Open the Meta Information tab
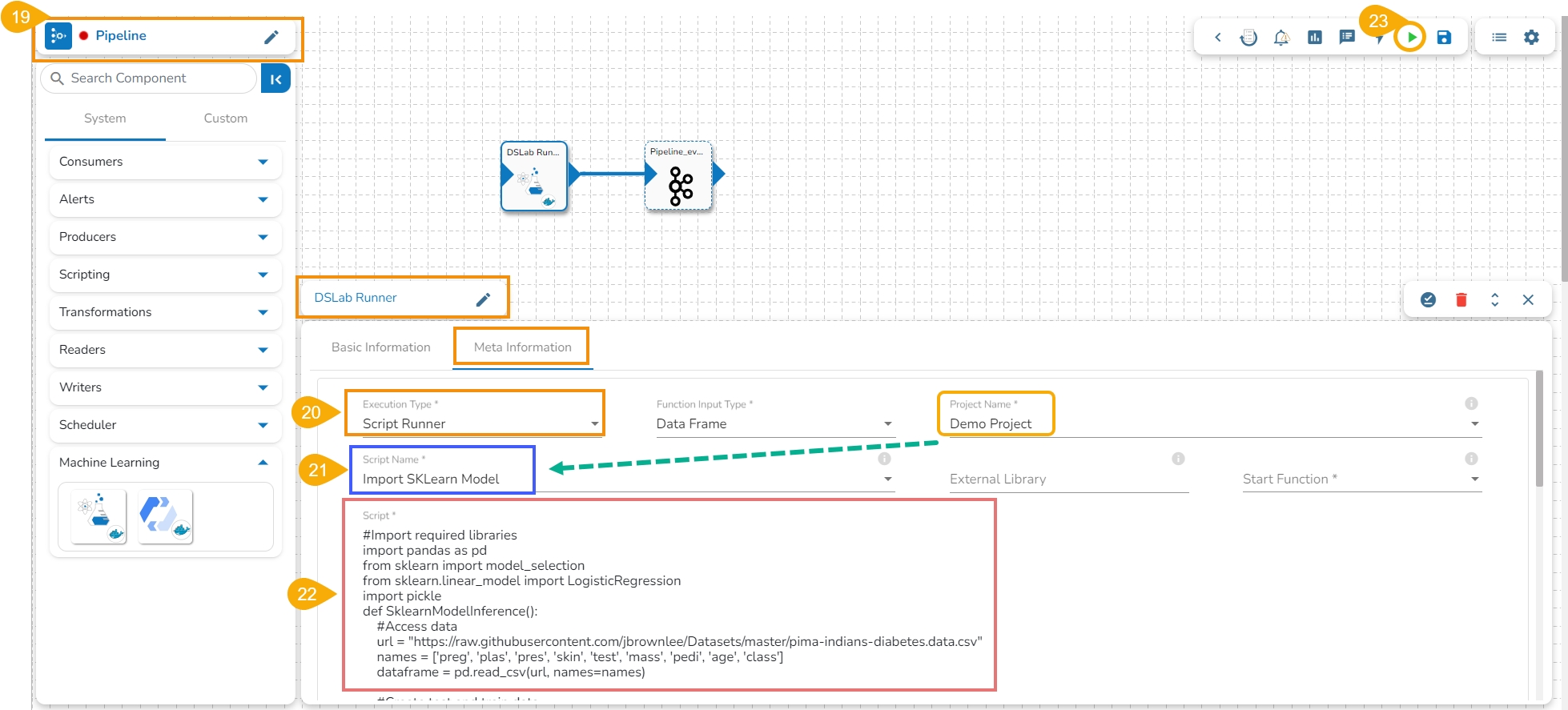1568x710 pixels. tap(523, 347)
